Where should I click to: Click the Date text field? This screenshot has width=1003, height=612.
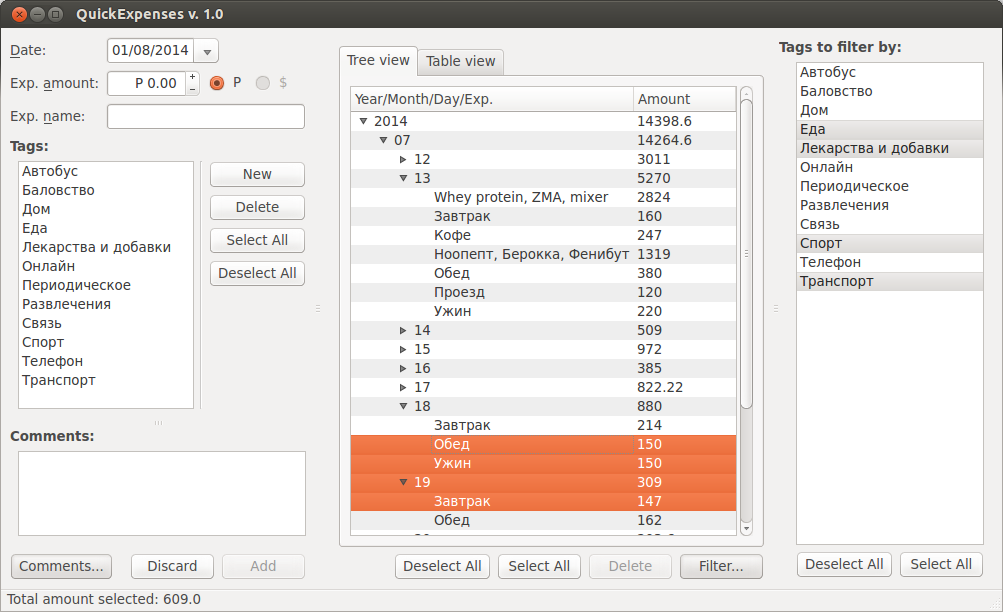pyautogui.click(x=152, y=51)
